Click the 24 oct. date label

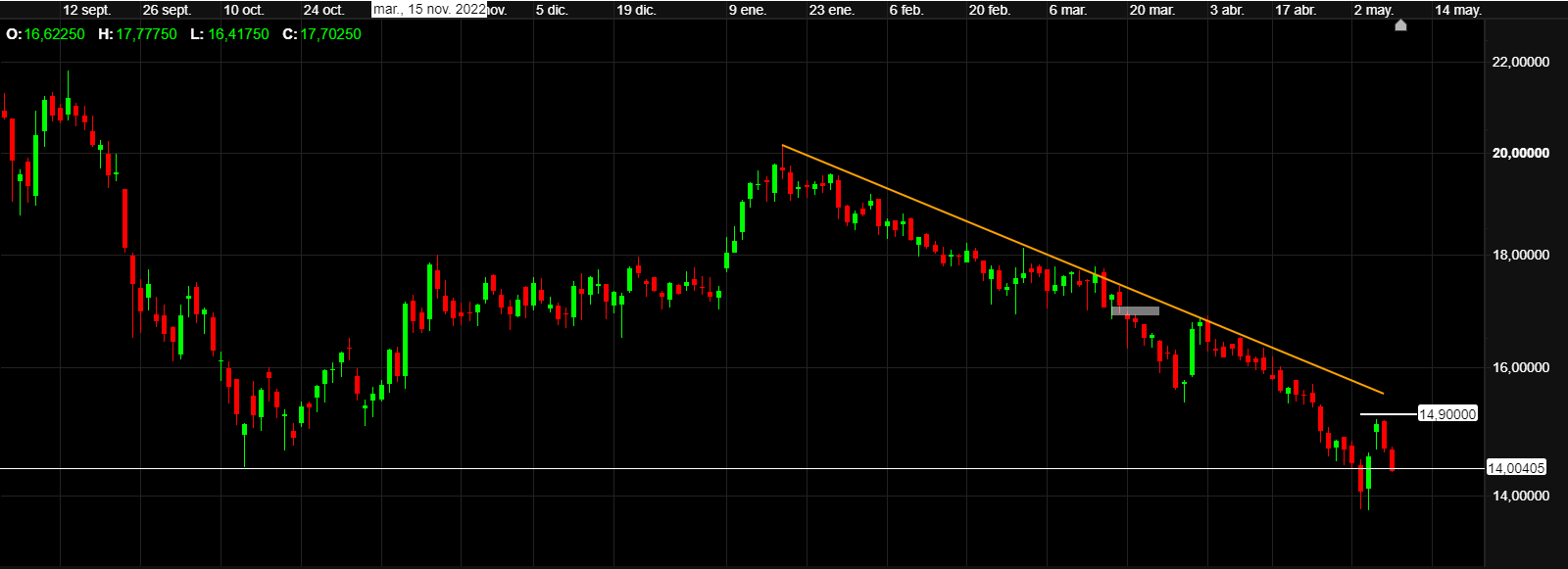(x=324, y=10)
